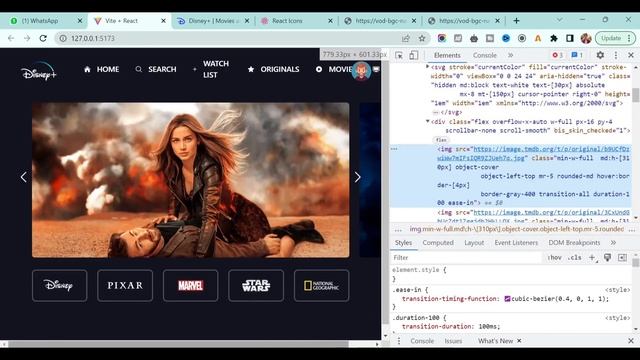Click the Update button in Chrome toolbar
The width and height of the screenshot is (640, 360).
pyautogui.click(x=615, y=38)
